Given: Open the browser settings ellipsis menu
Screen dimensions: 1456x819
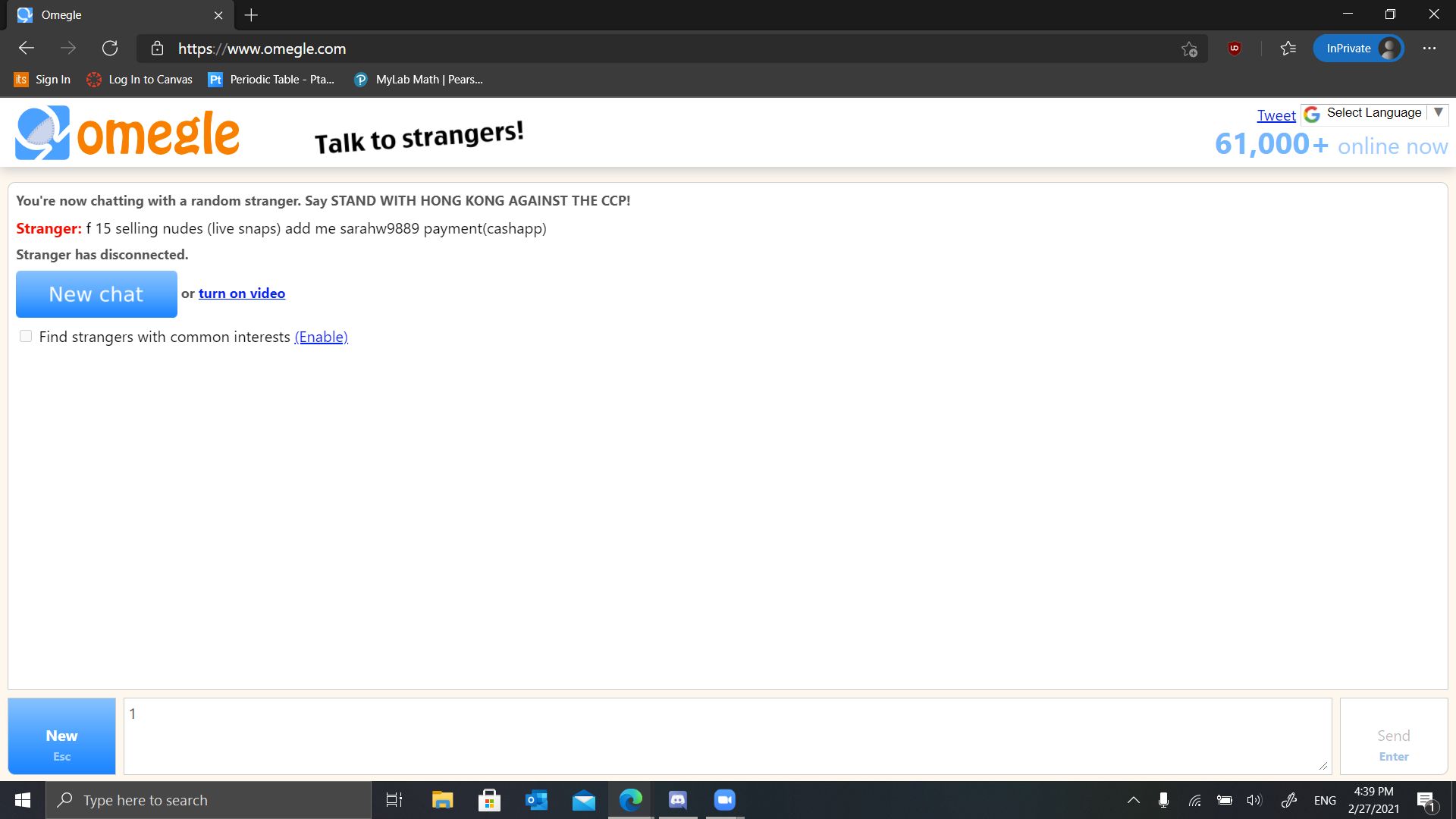Looking at the screenshot, I should tap(1429, 48).
